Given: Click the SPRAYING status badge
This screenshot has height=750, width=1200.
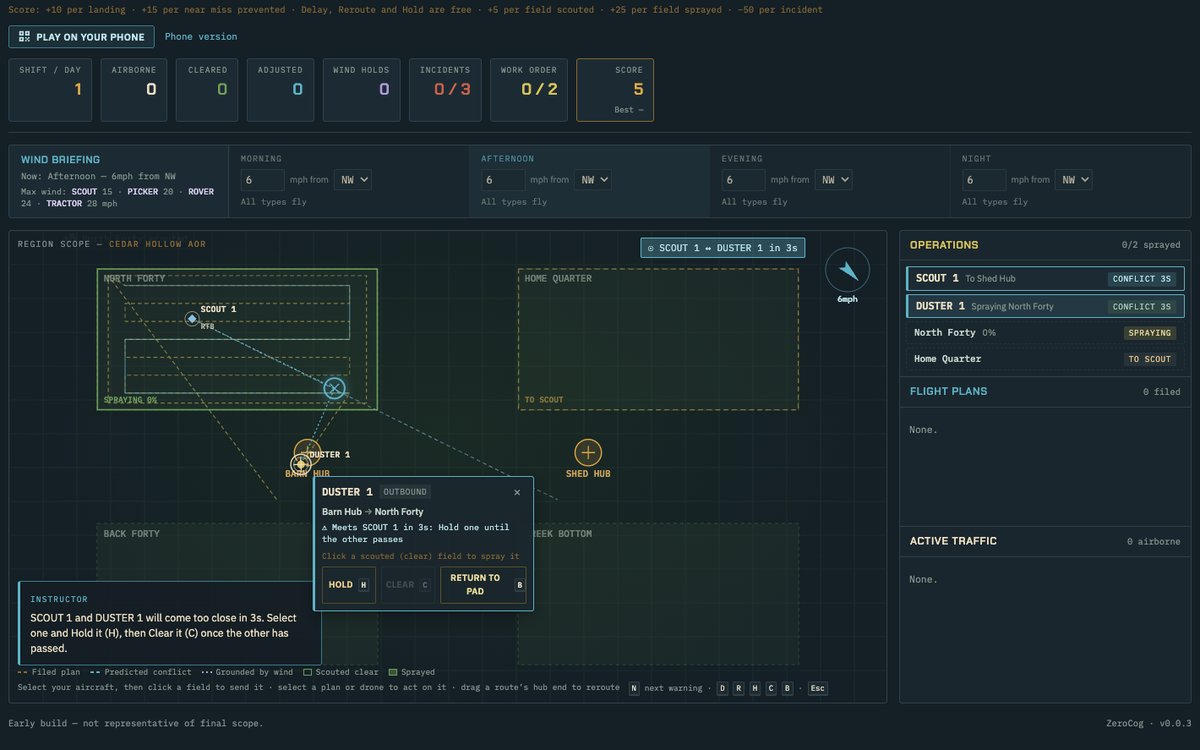Looking at the screenshot, I should (1150, 333).
